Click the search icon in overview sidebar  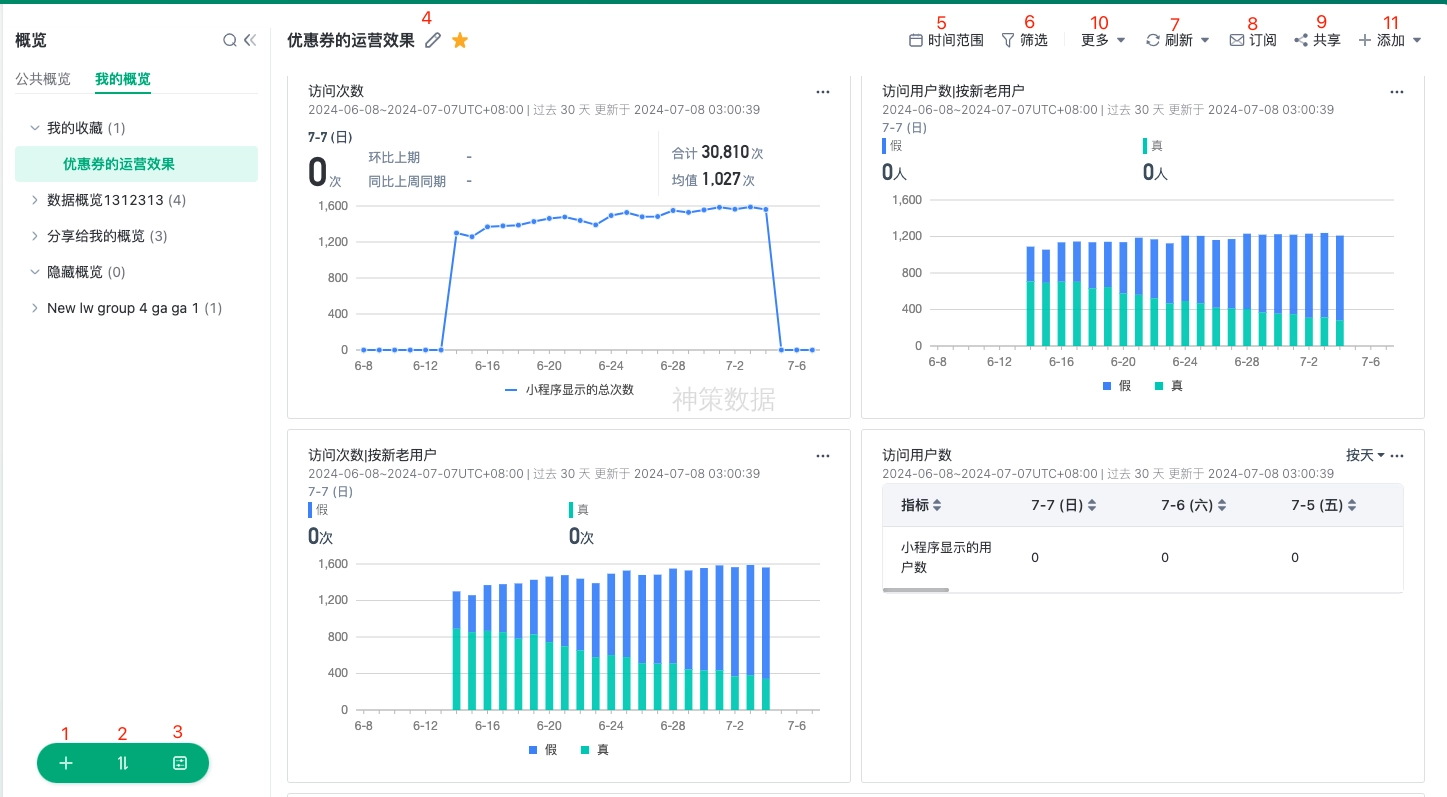point(230,40)
